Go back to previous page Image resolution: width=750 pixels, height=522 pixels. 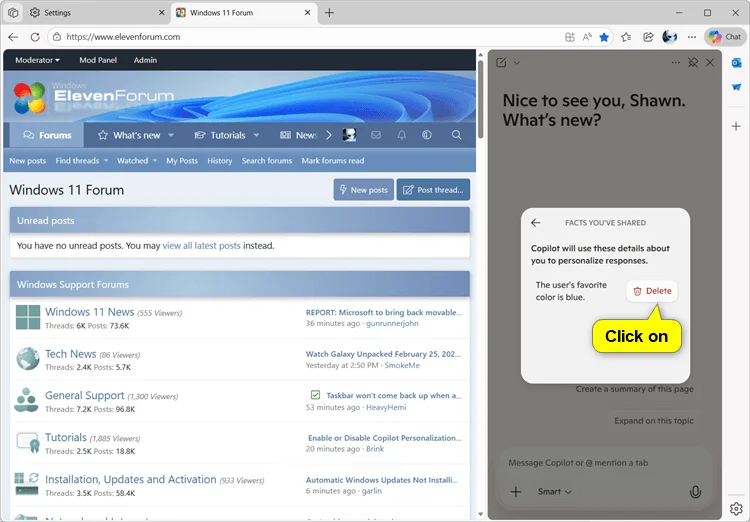tap(13, 37)
